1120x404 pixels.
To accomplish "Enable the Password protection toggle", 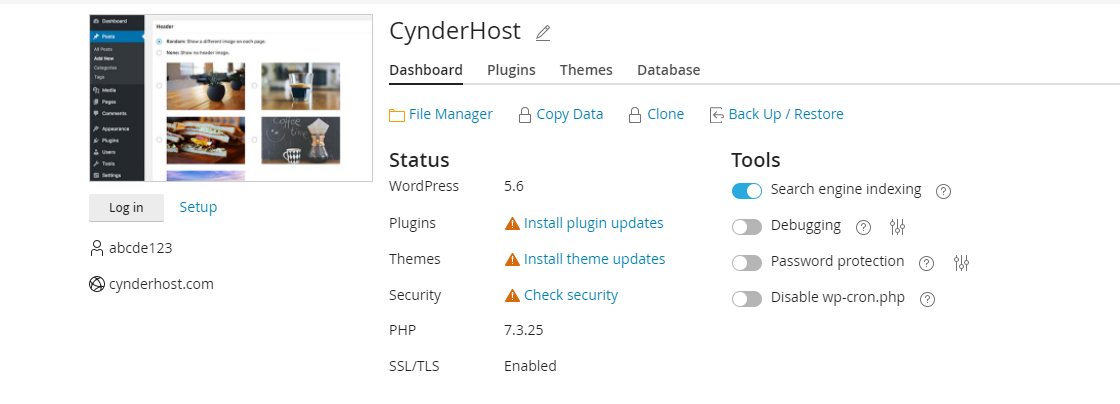I will [x=747, y=263].
